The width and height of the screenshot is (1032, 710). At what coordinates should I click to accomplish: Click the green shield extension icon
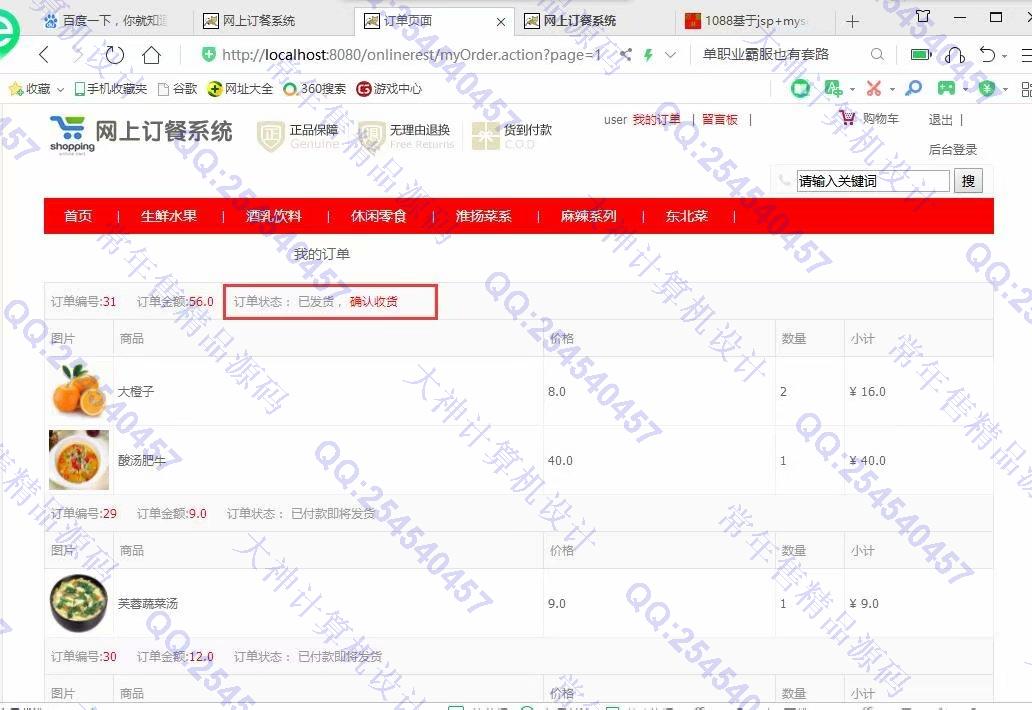pos(986,88)
